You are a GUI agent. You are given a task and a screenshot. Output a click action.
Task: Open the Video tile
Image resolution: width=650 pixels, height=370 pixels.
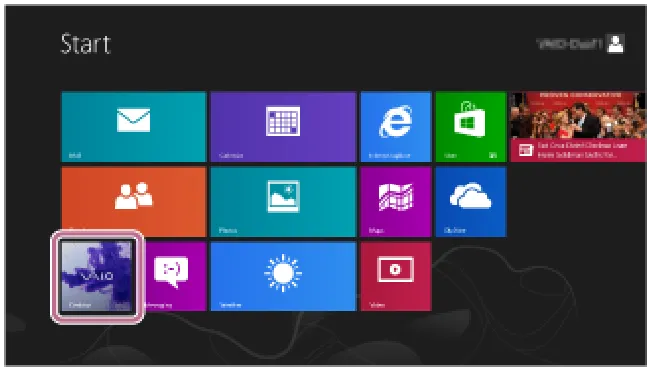396,276
